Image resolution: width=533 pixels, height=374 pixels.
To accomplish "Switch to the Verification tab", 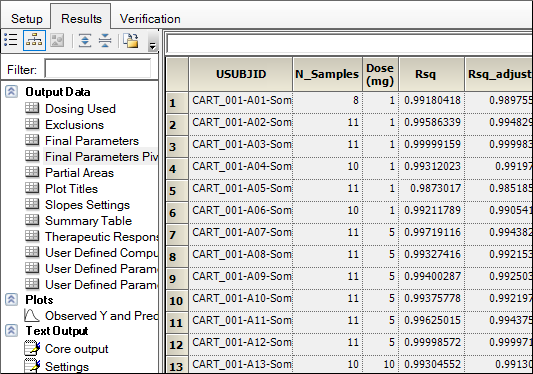I will point(150,18).
